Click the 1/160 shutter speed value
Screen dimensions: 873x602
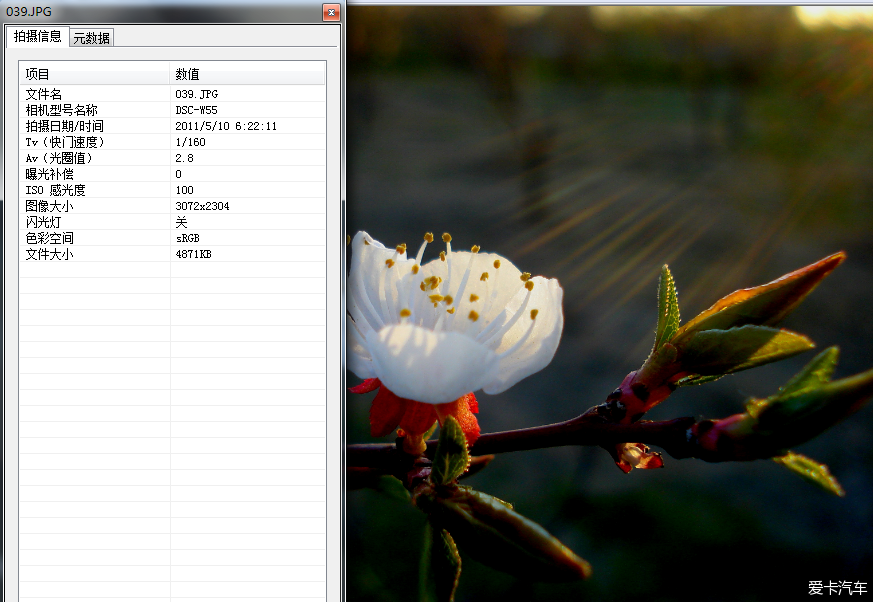tap(190, 143)
